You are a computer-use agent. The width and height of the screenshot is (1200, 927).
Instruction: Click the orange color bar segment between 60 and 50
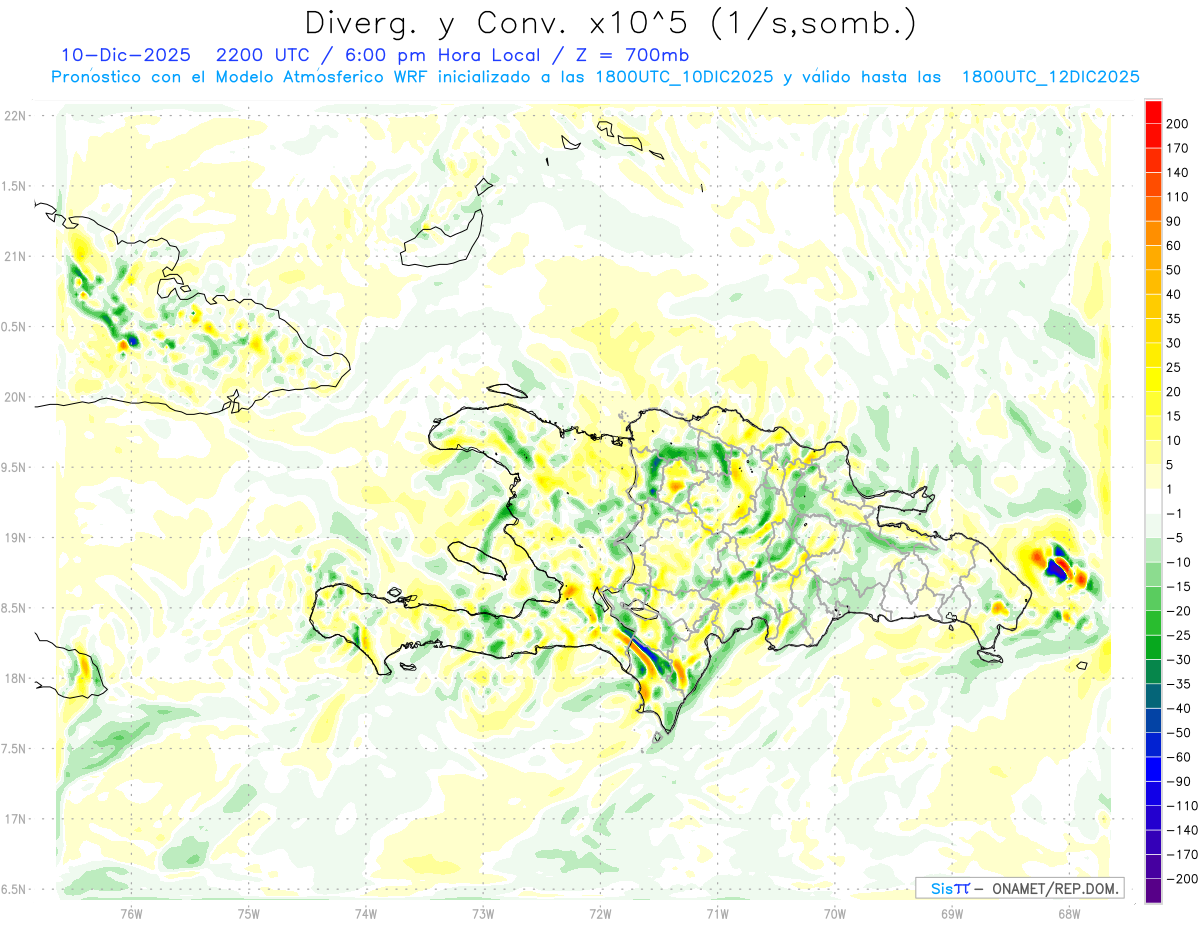1153,257
